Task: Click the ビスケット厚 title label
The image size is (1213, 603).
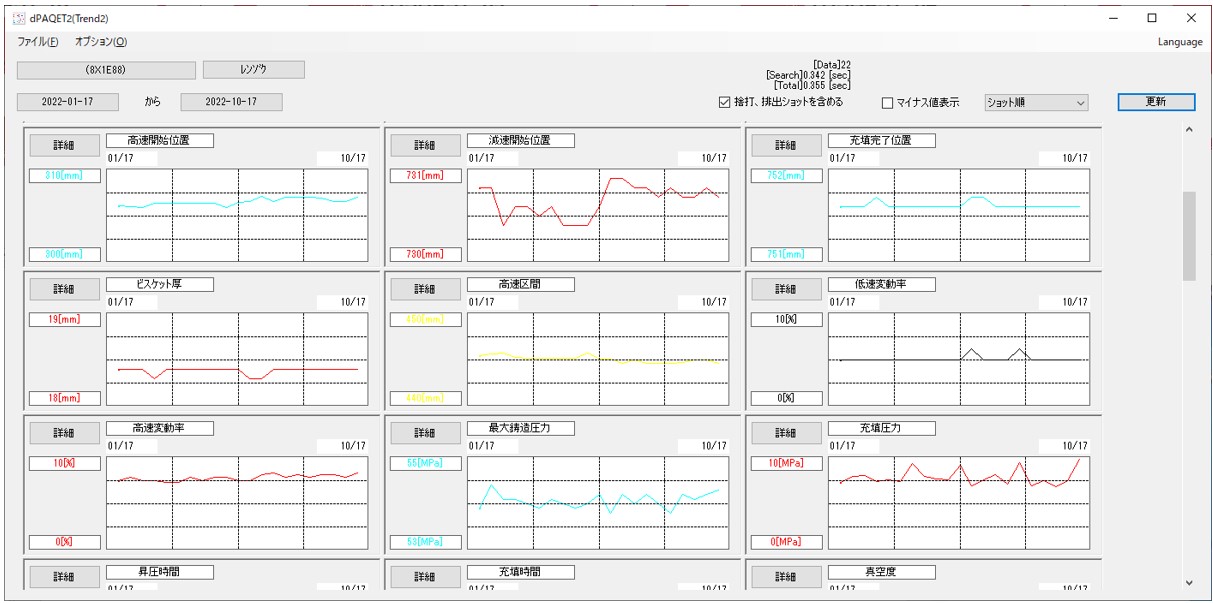Action: [x=160, y=284]
